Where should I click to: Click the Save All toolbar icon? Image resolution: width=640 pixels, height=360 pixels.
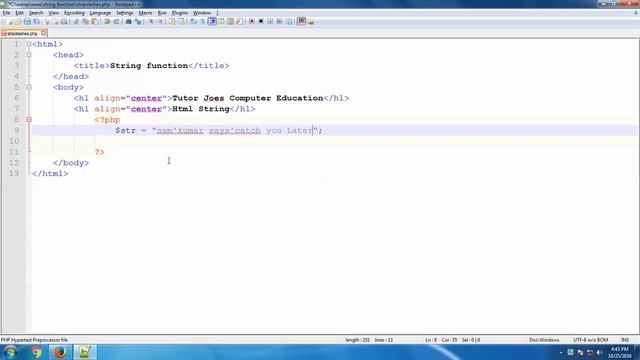pos(36,21)
